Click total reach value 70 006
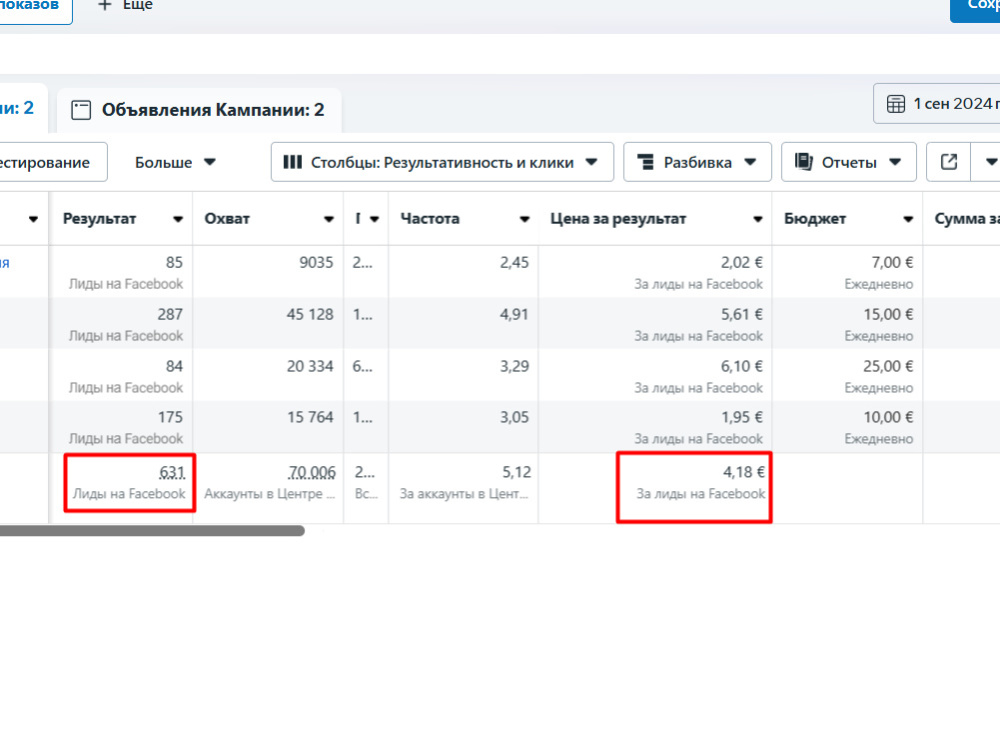 (x=312, y=472)
